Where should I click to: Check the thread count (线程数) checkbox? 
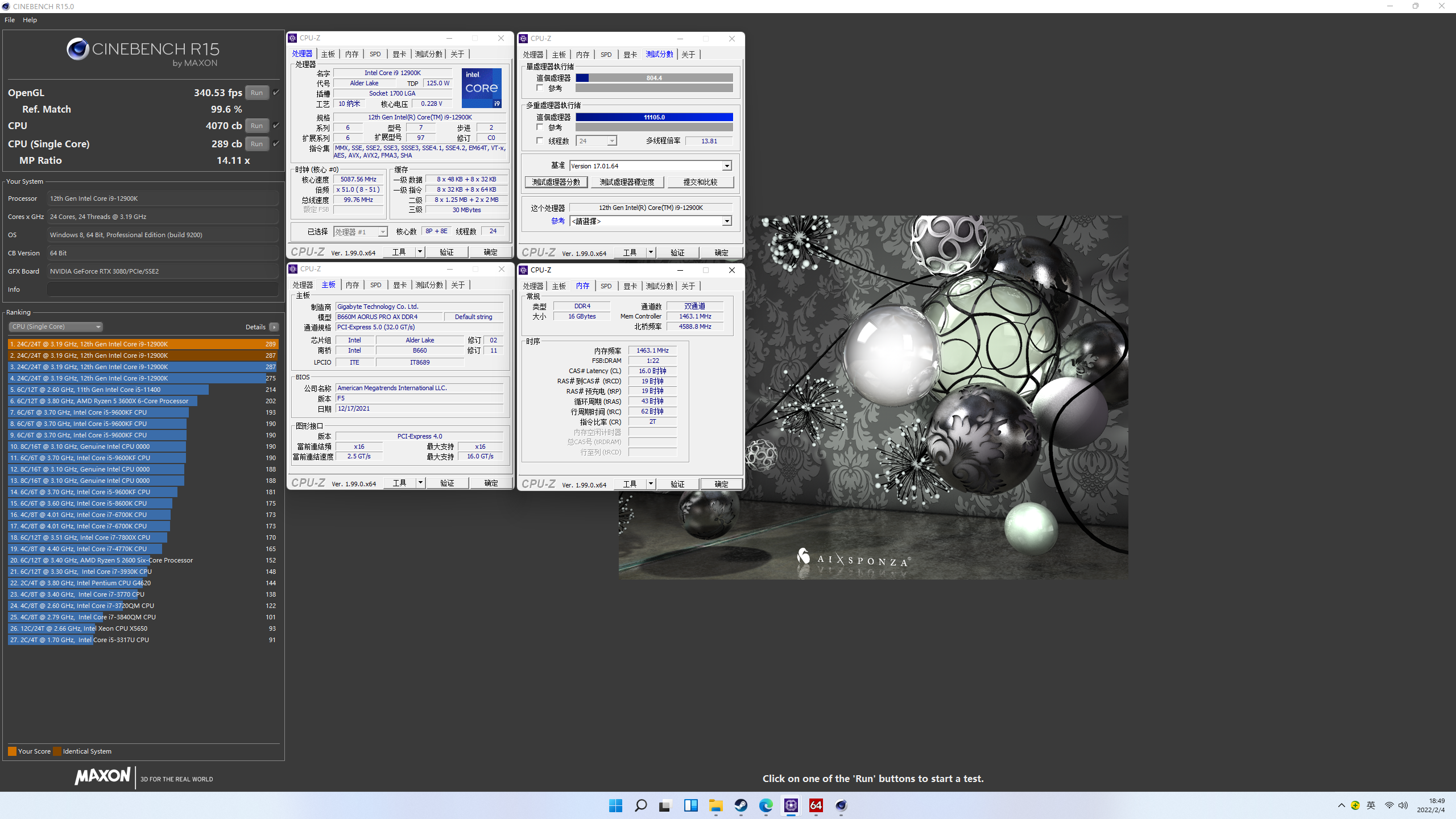pyautogui.click(x=540, y=140)
